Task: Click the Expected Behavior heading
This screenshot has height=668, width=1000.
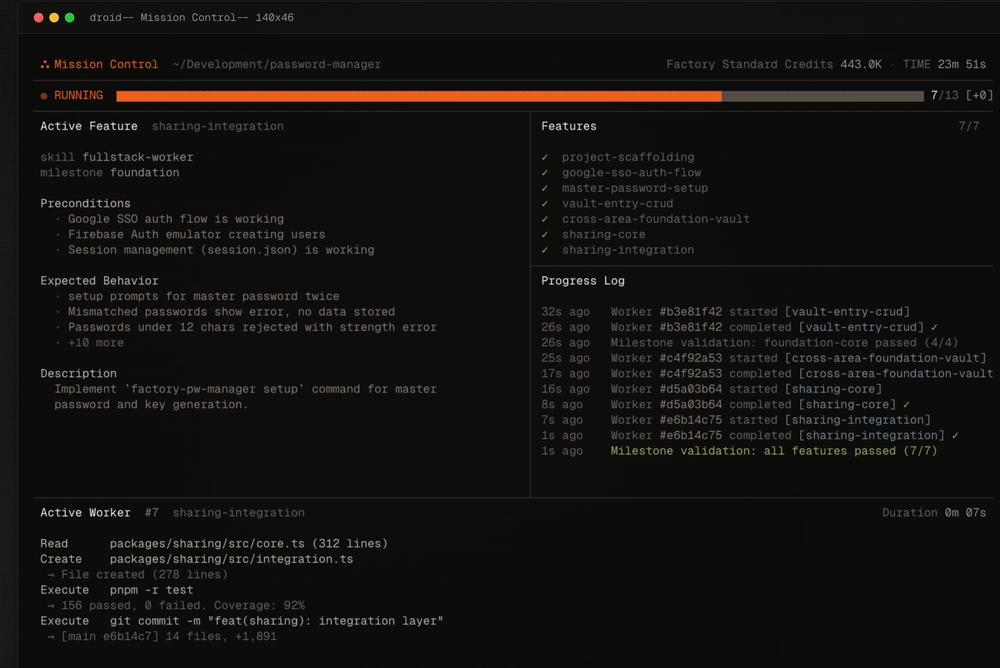Action: pyautogui.click(x=99, y=281)
